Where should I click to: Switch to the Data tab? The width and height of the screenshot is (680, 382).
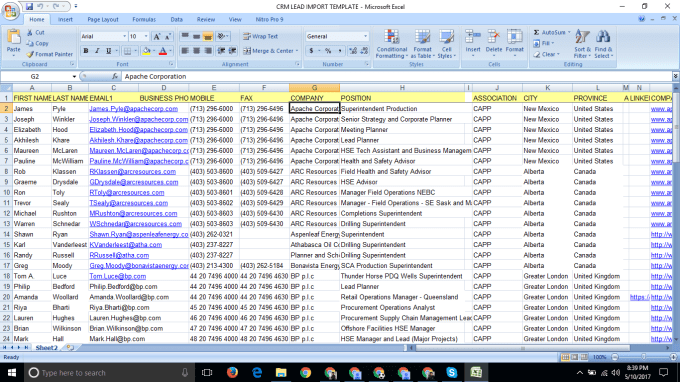click(x=177, y=20)
